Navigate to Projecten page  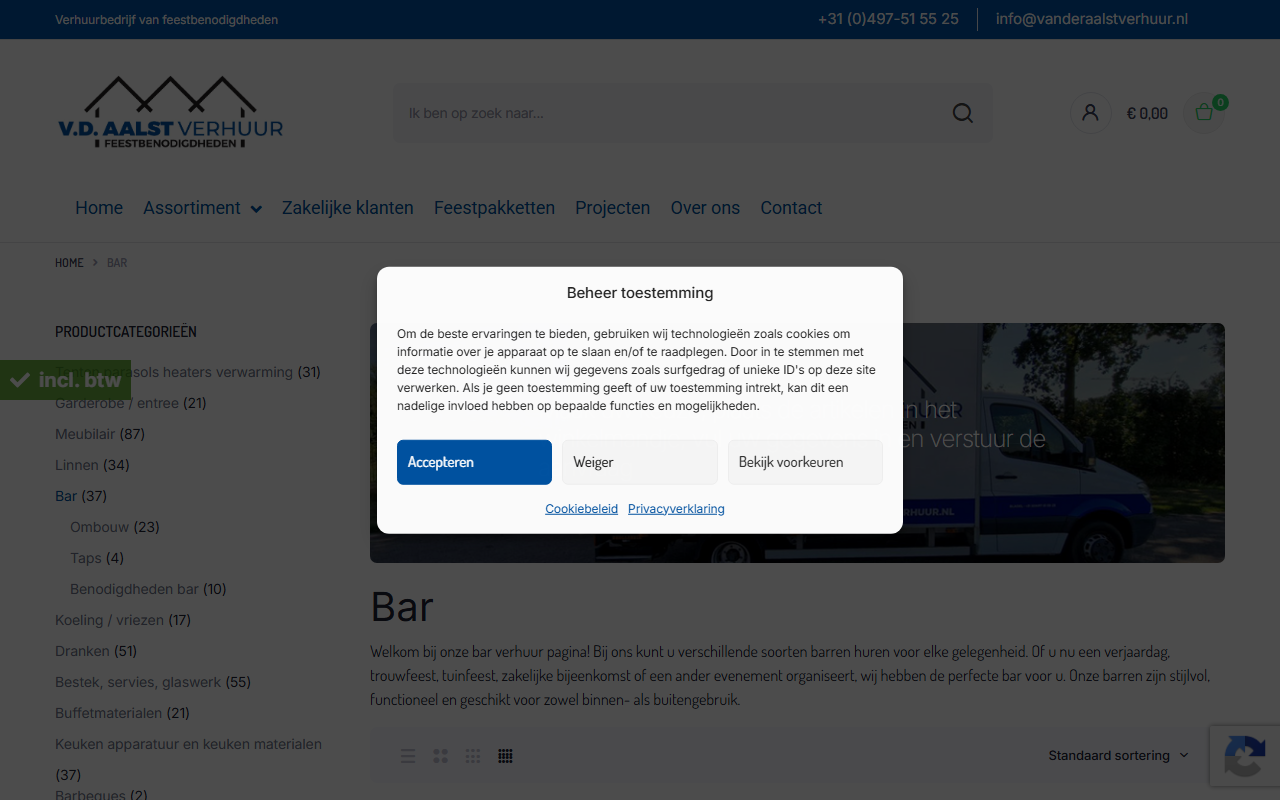(612, 208)
